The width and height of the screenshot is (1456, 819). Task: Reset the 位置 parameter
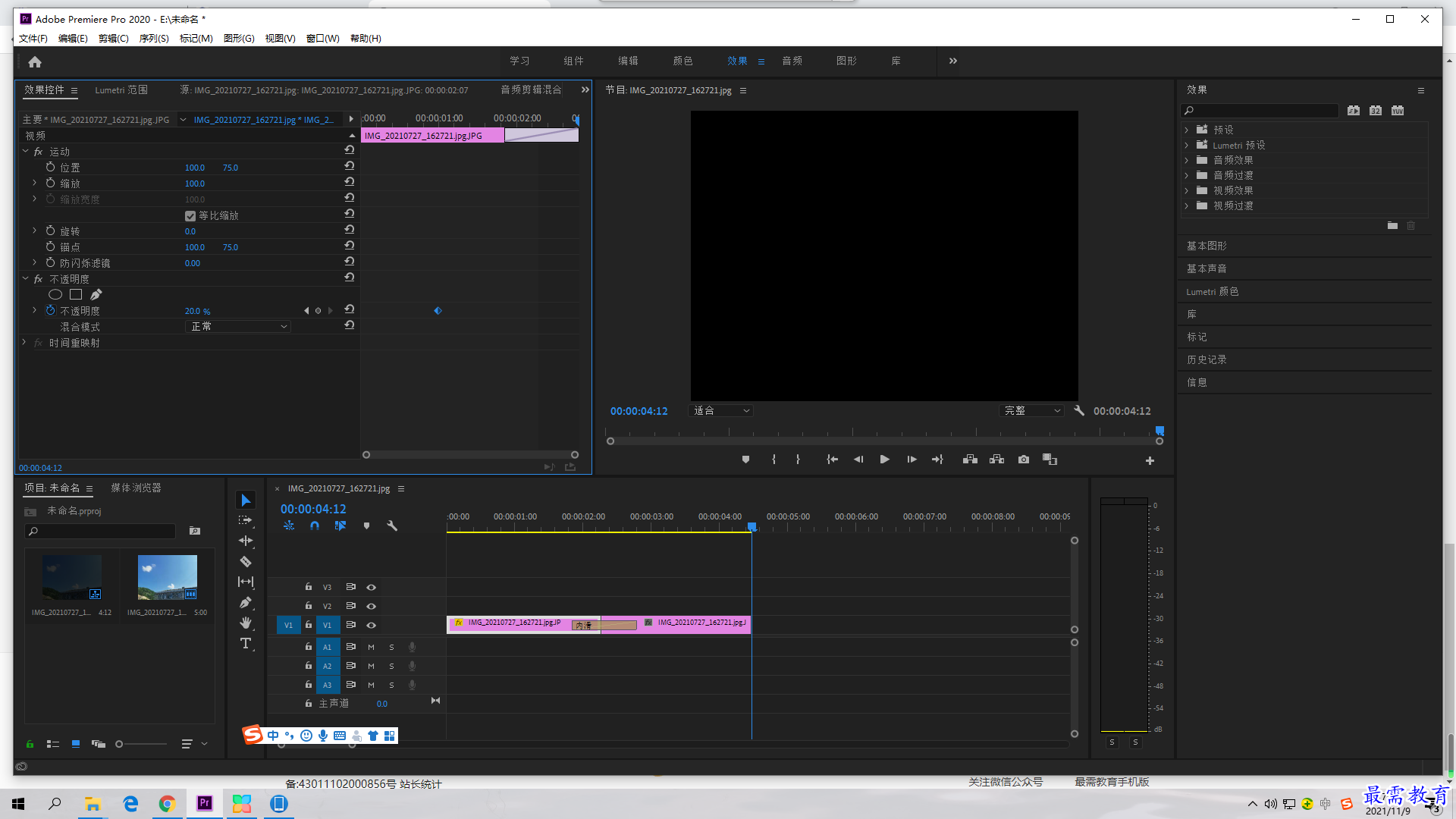(x=350, y=167)
